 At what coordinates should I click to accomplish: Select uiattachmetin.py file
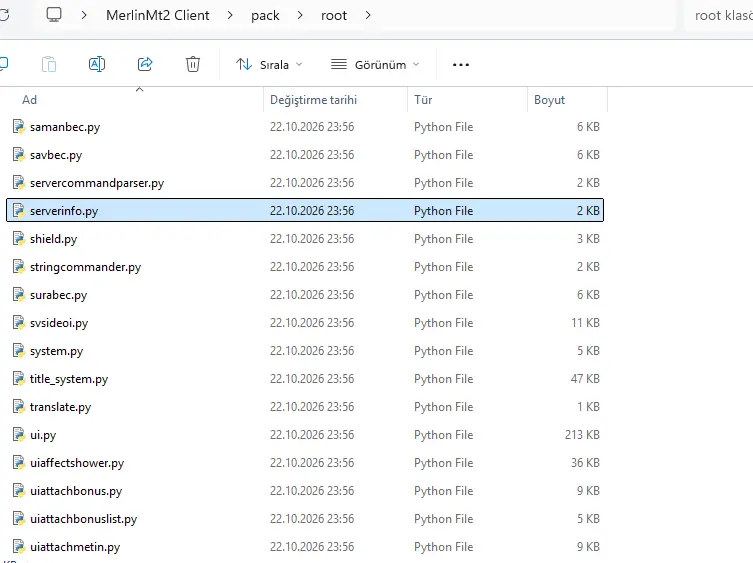[305, 547]
